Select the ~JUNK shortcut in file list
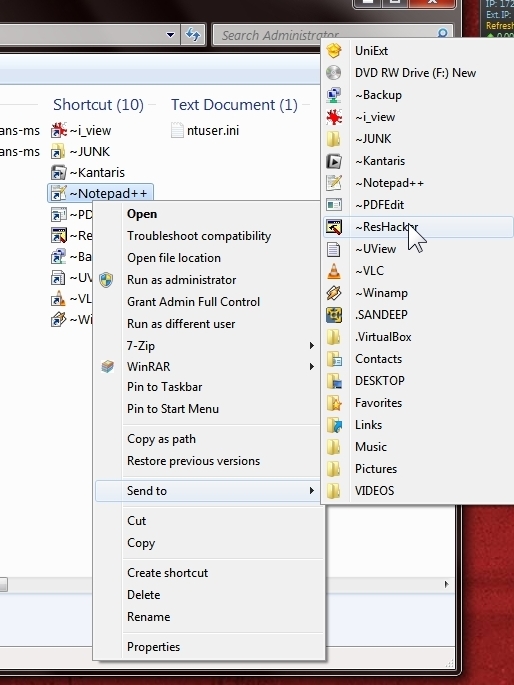The height and width of the screenshot is (685, 514). [80, 152]
